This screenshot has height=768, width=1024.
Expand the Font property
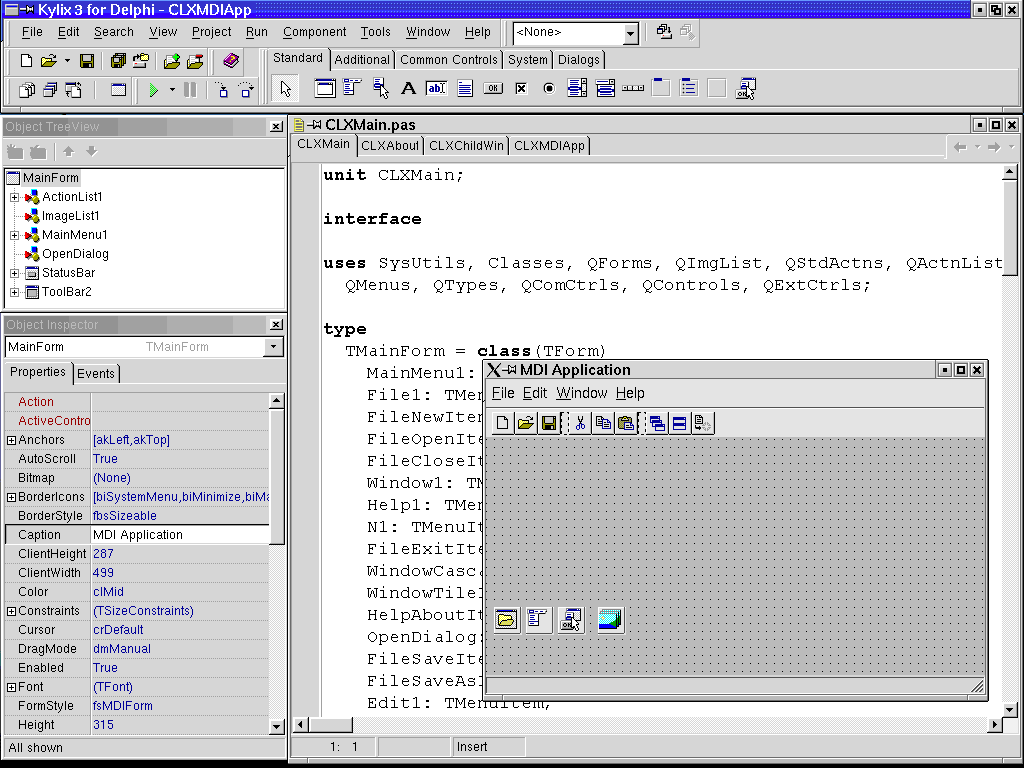[x=11, y=687]
